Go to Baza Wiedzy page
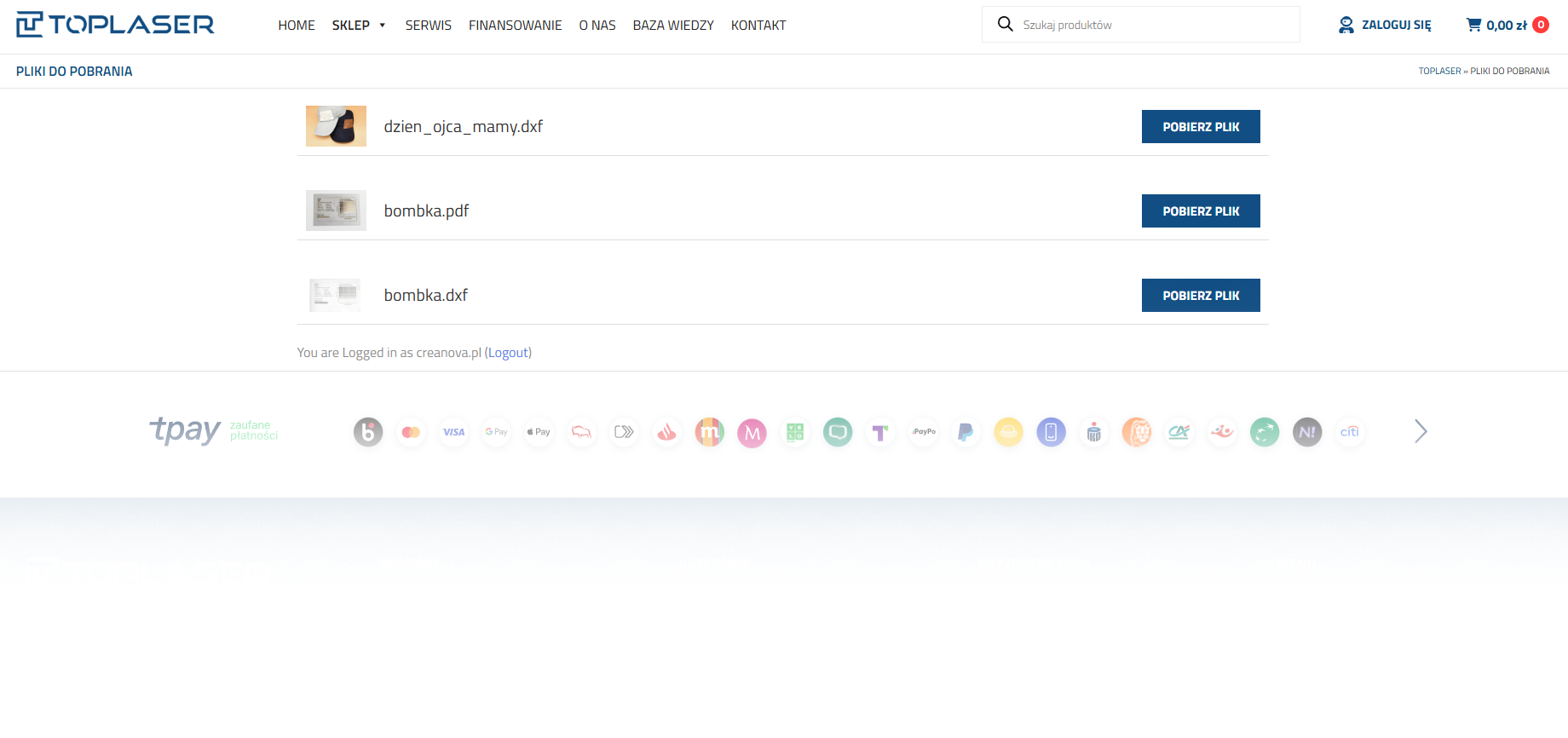 (672, 26)
